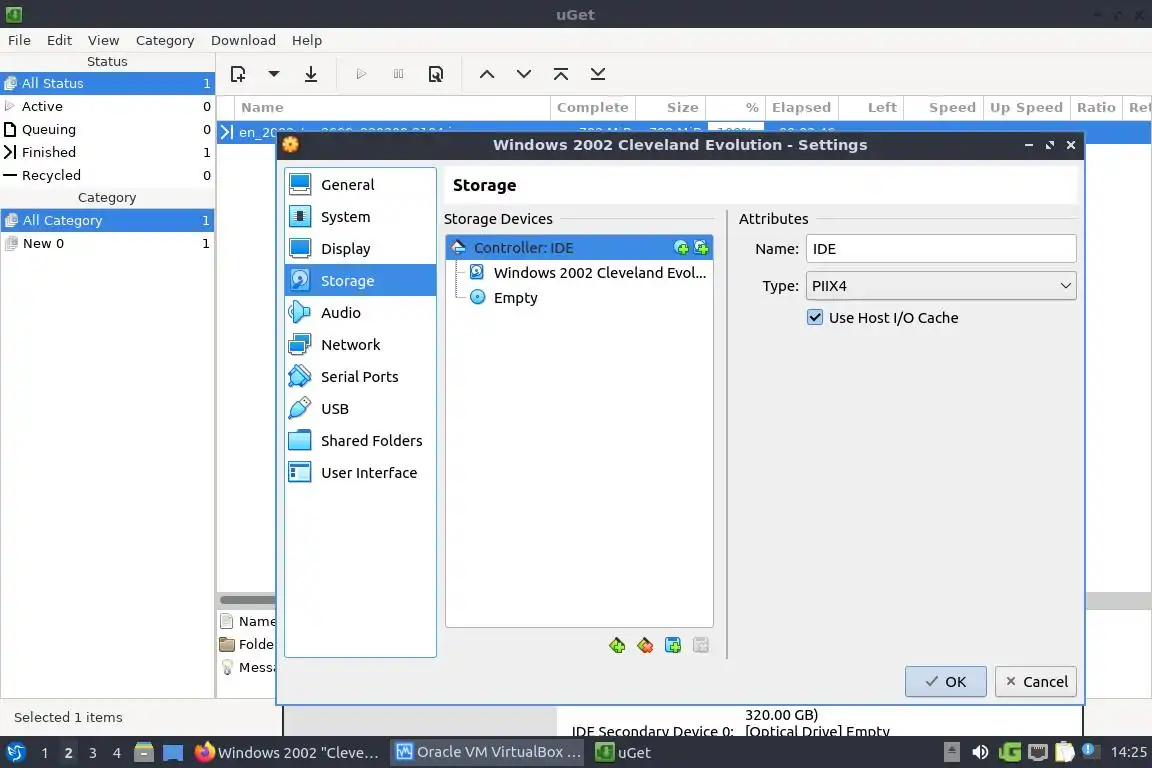1152x768 pixels.
Task: Click Speed column header in uGet
Action: (x=943, y=107)
